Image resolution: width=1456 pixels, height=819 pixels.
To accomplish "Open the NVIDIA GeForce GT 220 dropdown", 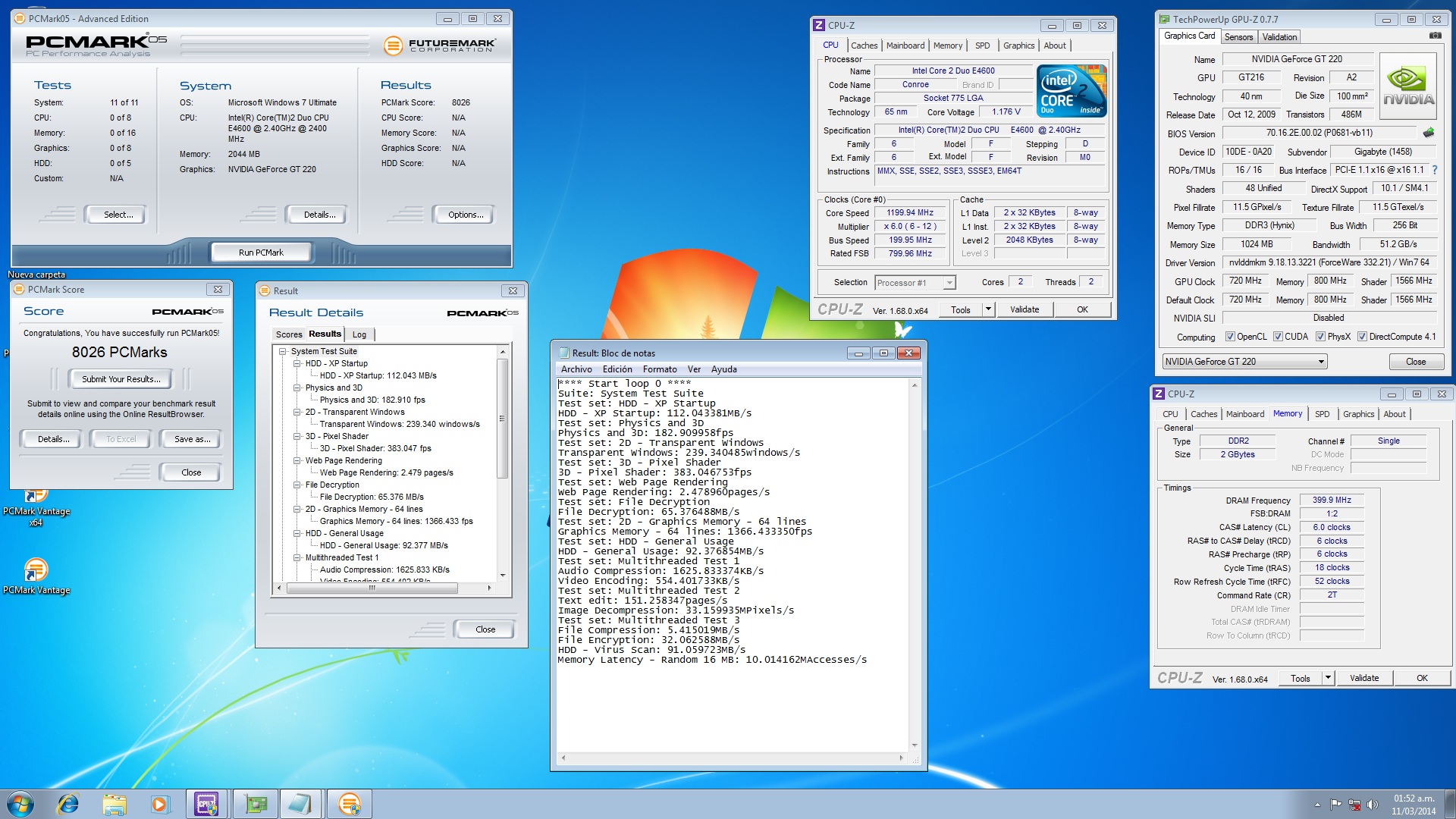I will point(1244,362).
